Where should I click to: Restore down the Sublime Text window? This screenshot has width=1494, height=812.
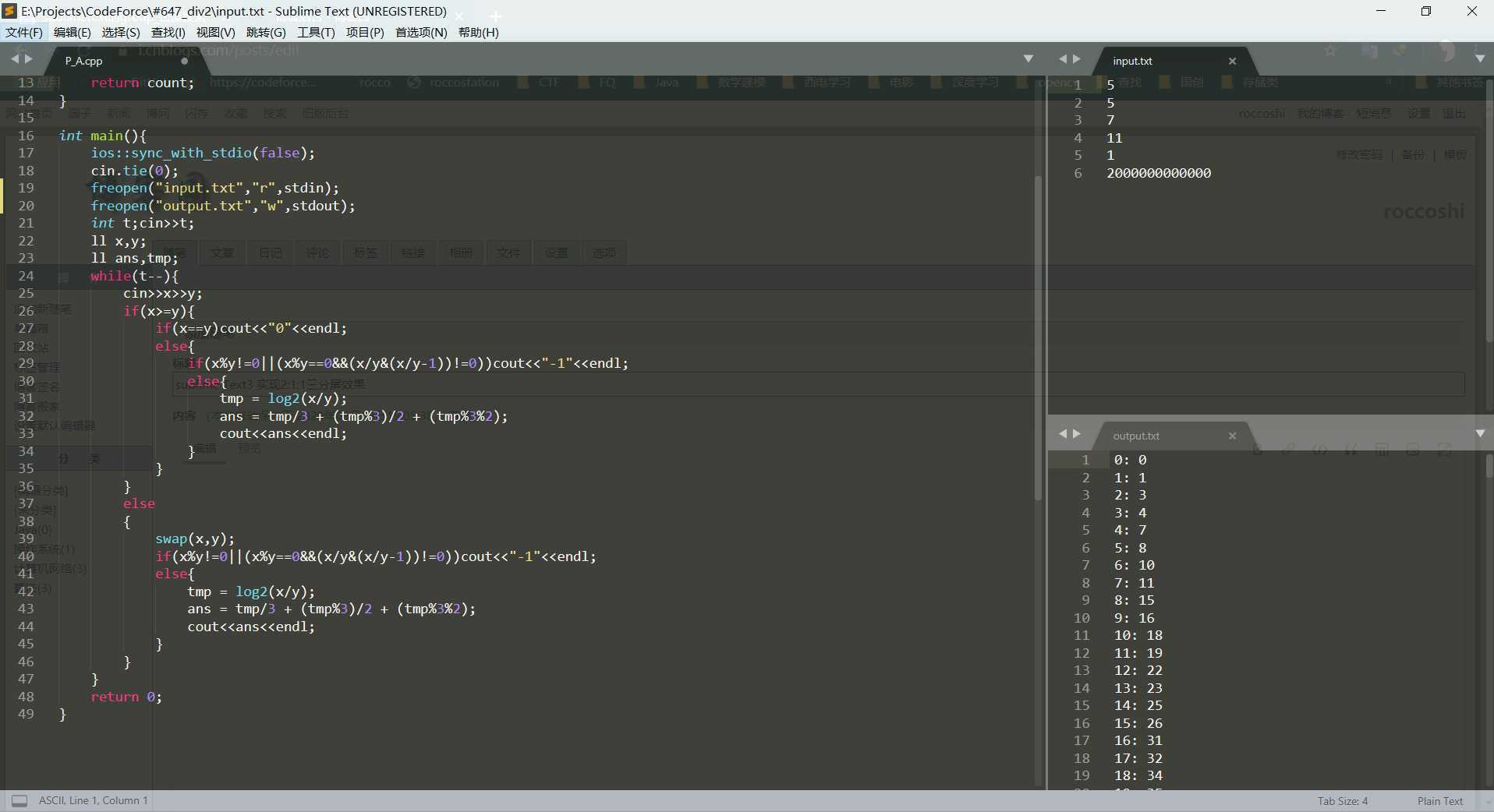[1426, 11]
